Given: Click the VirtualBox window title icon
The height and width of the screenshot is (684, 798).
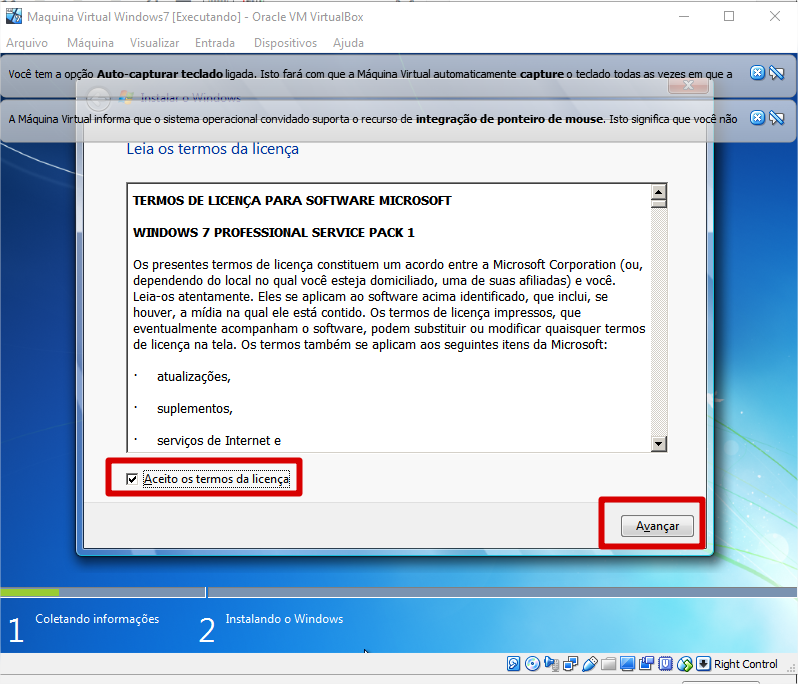Looking at the screenshot, I should tap(14, 16).
